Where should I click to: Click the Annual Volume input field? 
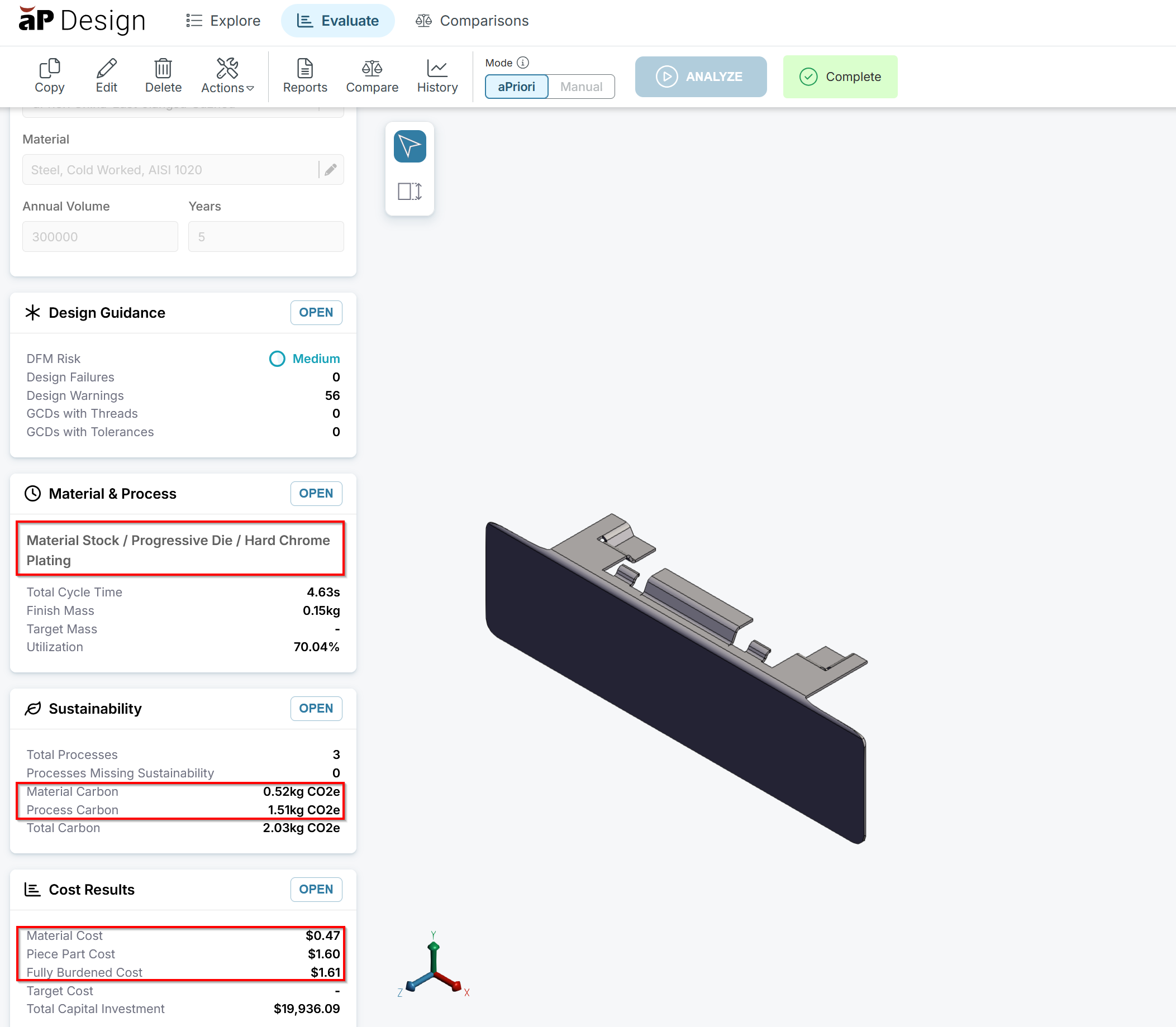pyautogui.click(x=101, y=237)
